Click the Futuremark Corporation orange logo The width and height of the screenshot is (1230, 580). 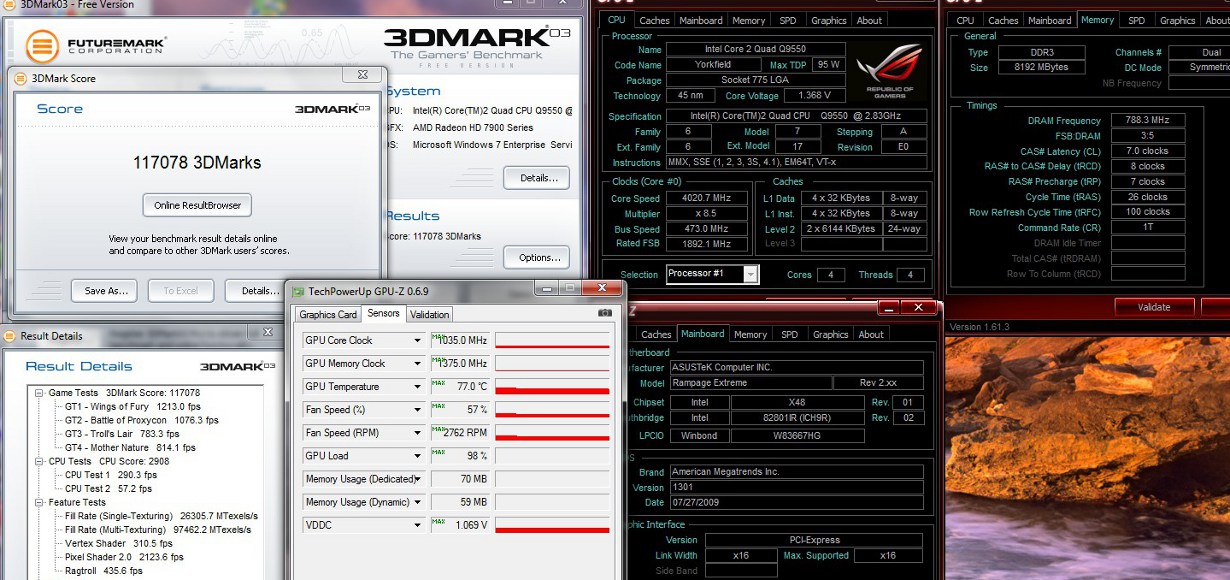pyautogui.click(x=41, y=46)
